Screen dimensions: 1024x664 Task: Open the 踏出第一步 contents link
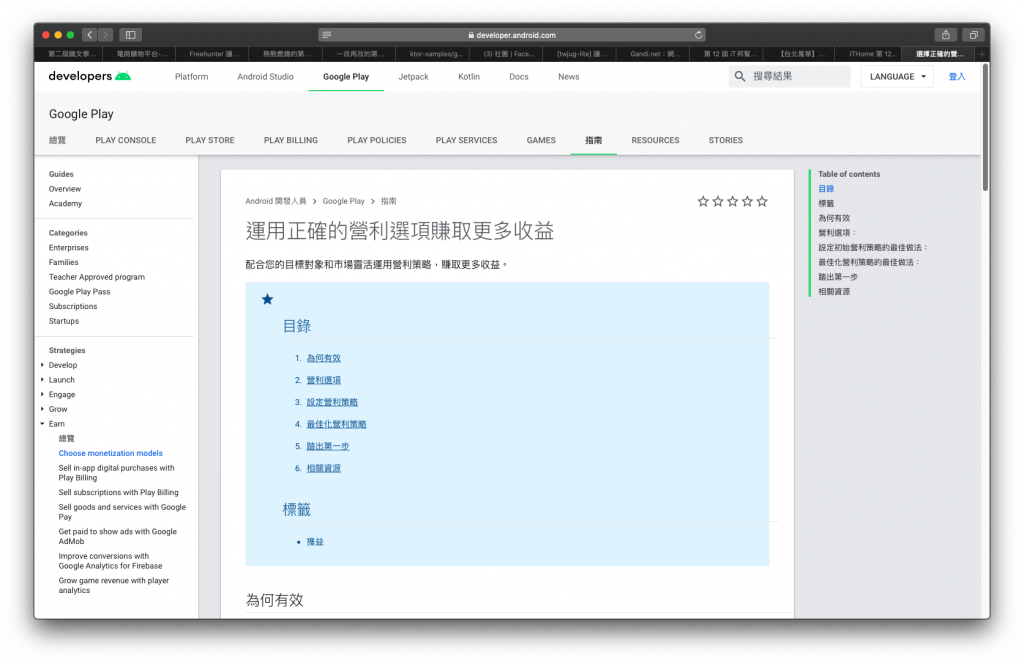[328, 447]
